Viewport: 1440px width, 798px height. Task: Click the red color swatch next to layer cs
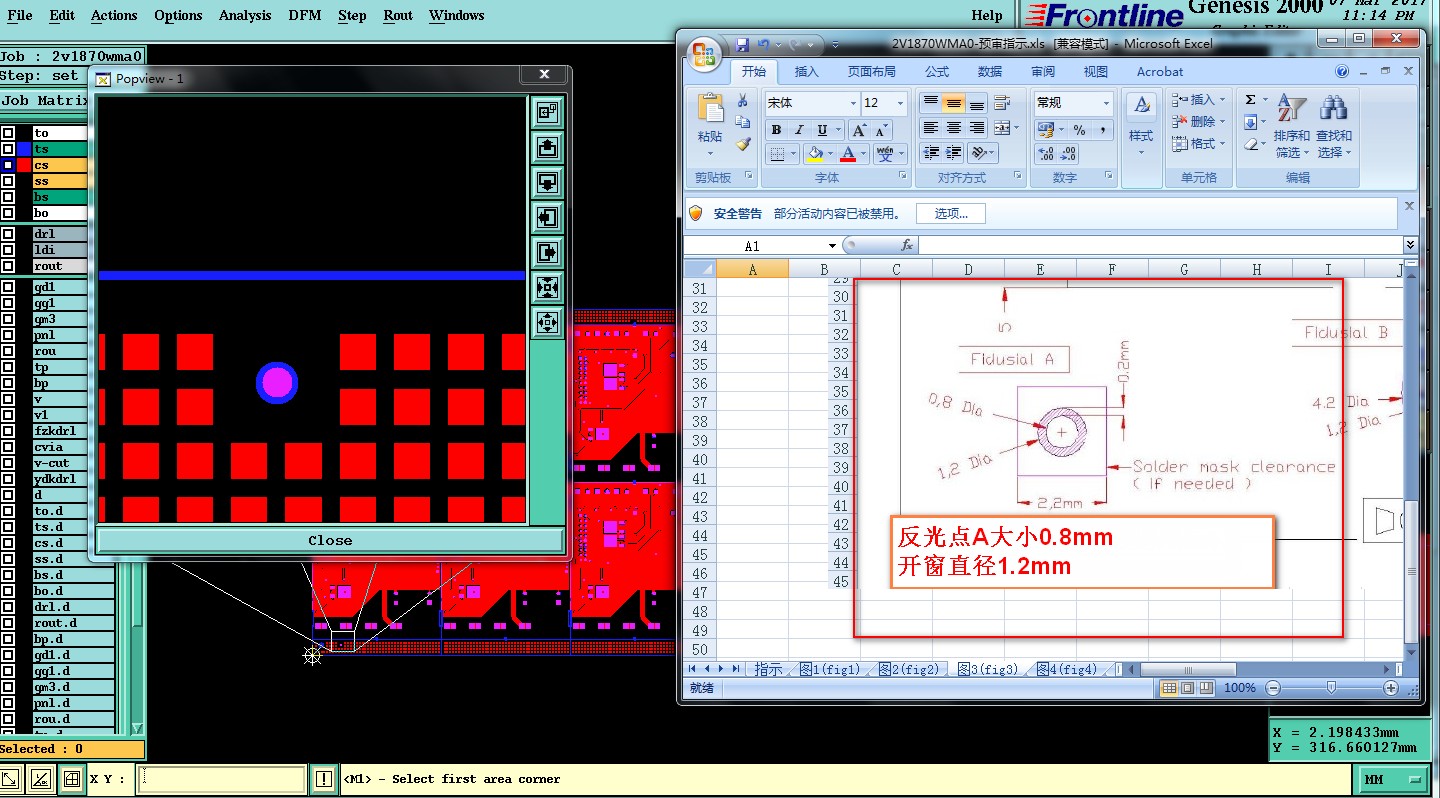(x=24, y=165)
